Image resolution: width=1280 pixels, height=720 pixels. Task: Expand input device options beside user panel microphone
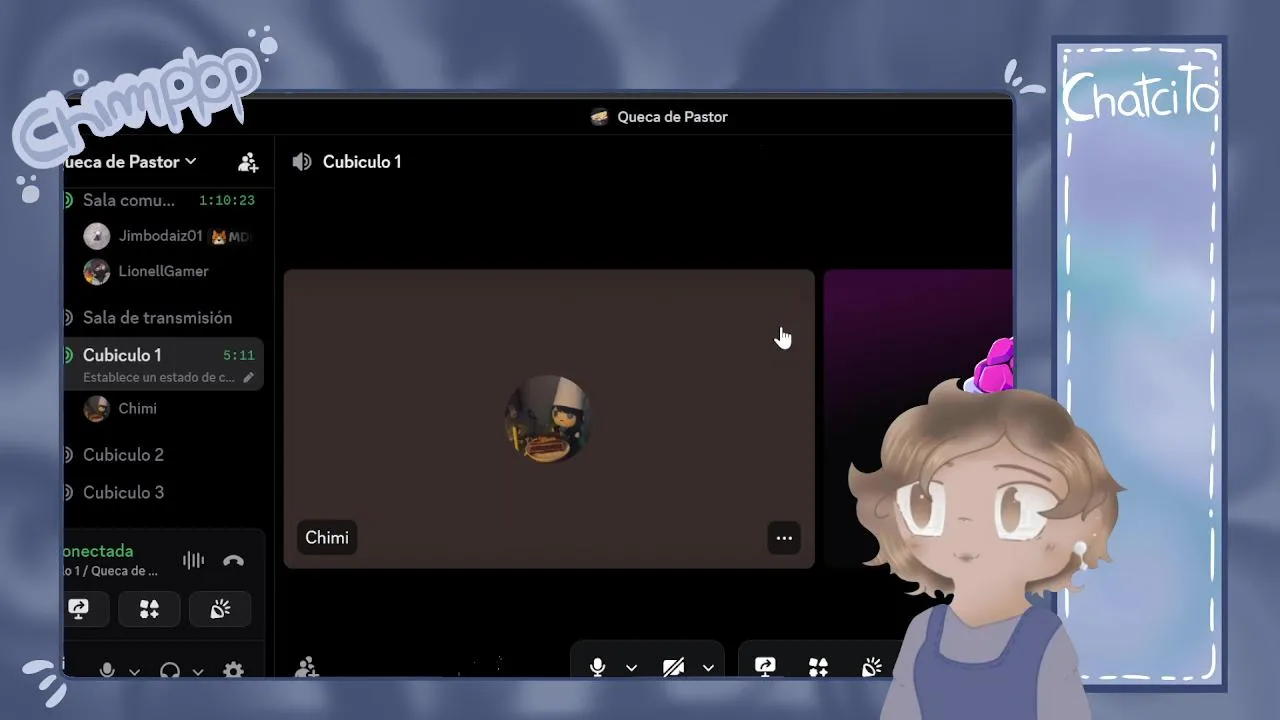pyautogui.click(x=134, y=671)
